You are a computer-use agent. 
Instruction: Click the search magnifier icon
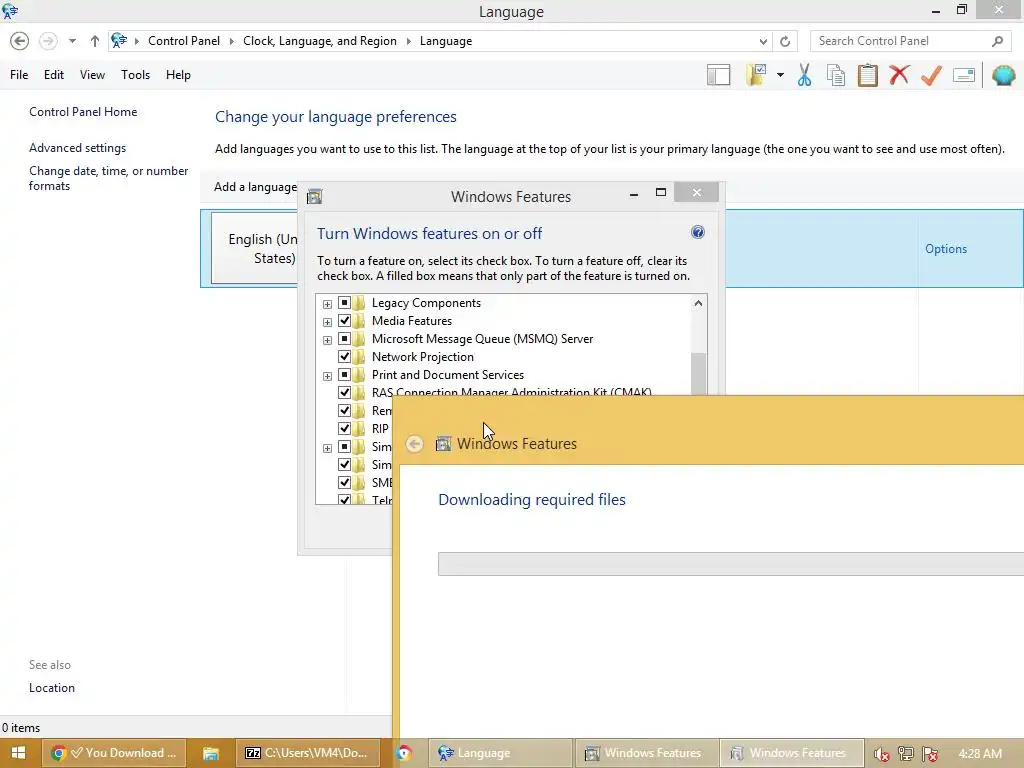click(997, 41)
